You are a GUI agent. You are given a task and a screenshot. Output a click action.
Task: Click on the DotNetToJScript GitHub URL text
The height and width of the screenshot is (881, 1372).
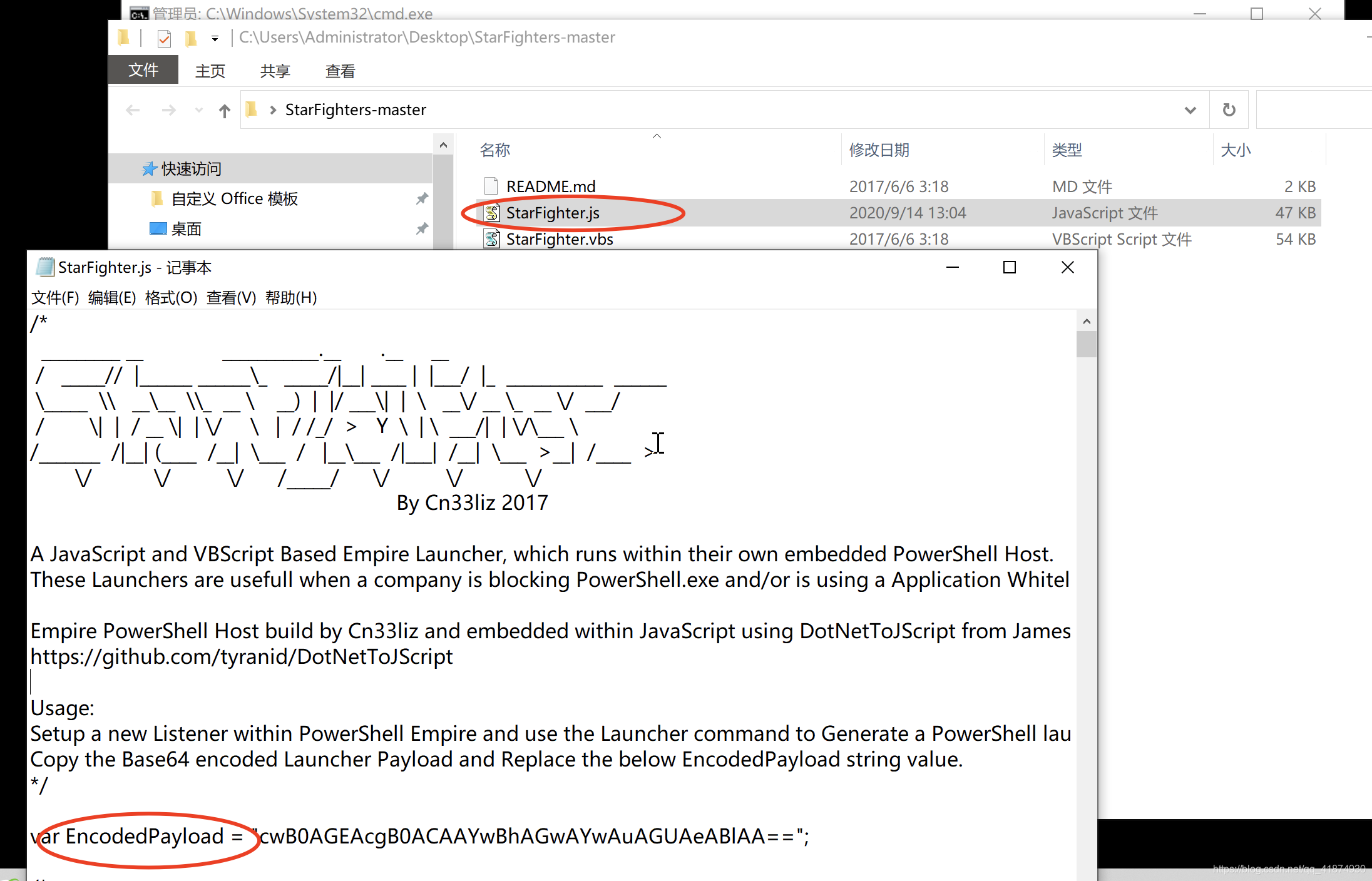point(242,656)
